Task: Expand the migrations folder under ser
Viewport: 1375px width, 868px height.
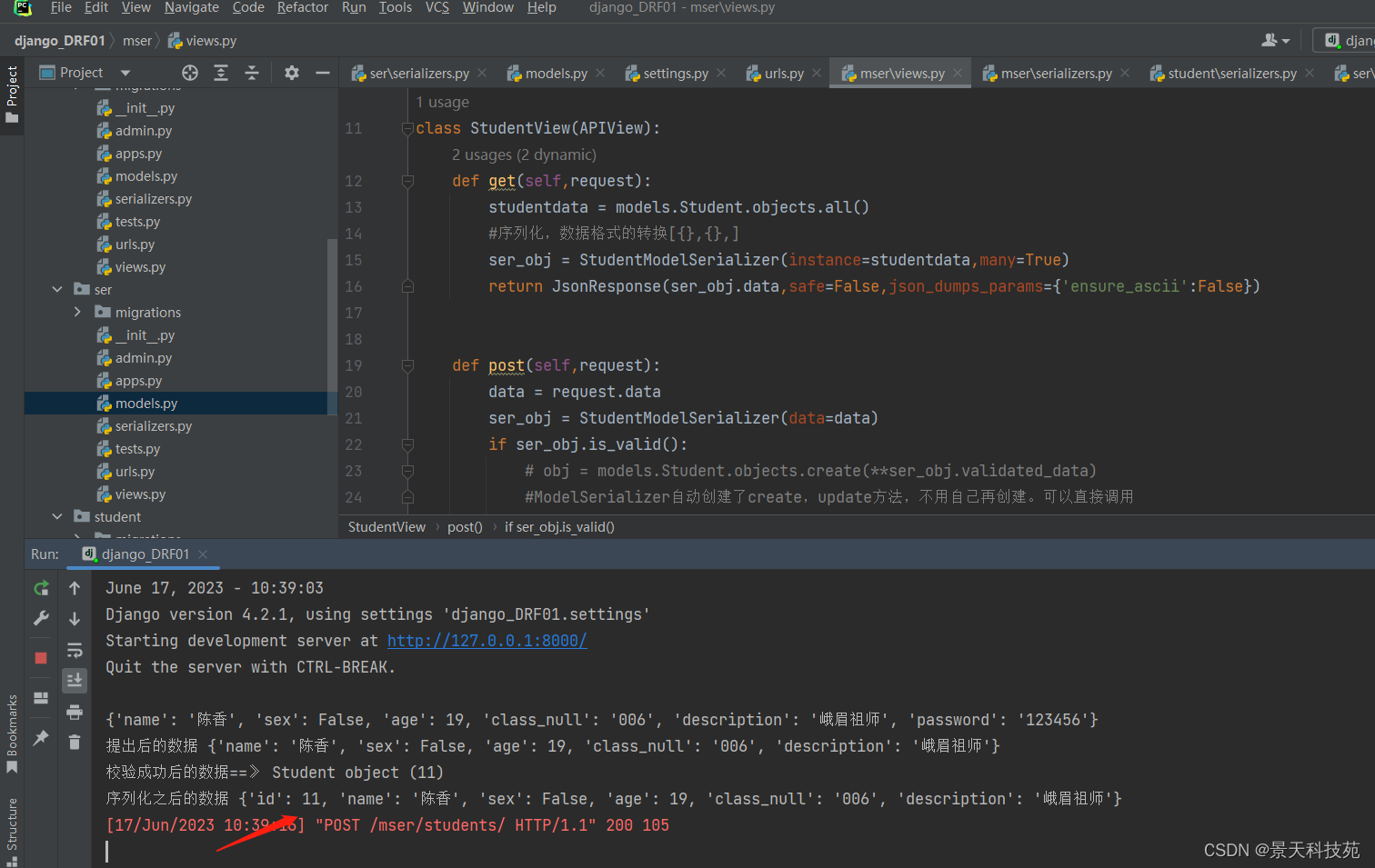Action: [77, 312]
